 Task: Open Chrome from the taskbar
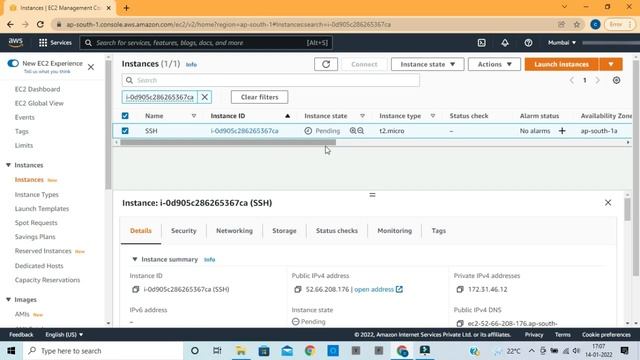pos(310,351)
